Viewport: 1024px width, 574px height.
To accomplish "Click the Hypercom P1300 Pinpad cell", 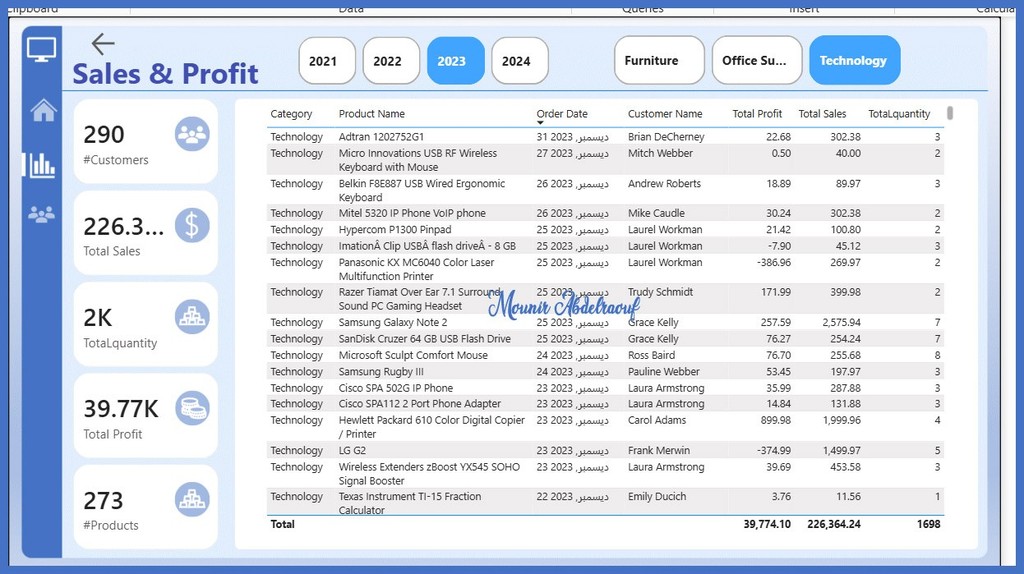I will 394,229.
